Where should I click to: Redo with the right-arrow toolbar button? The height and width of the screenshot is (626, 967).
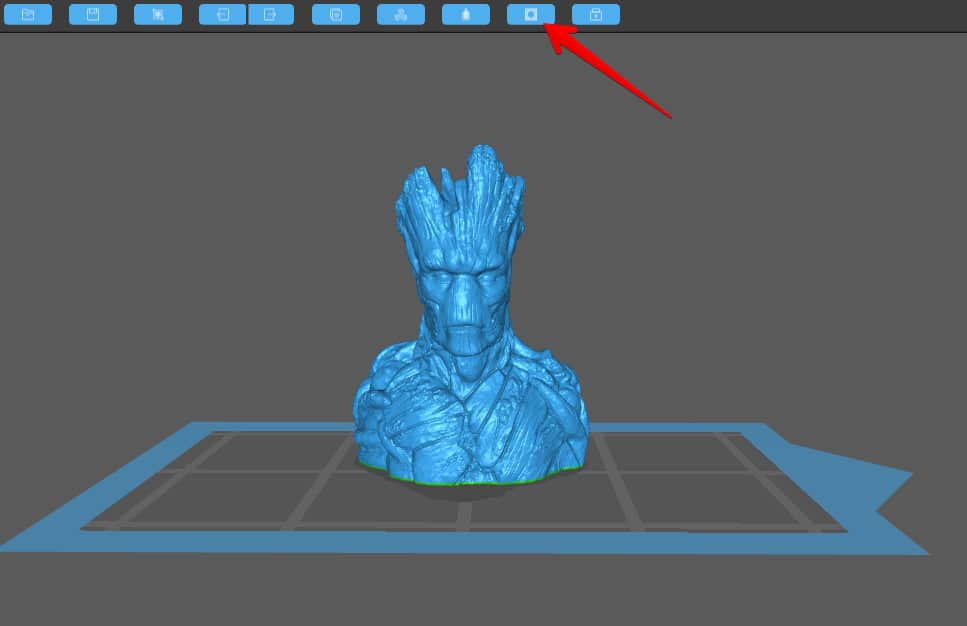pos(271,14)
